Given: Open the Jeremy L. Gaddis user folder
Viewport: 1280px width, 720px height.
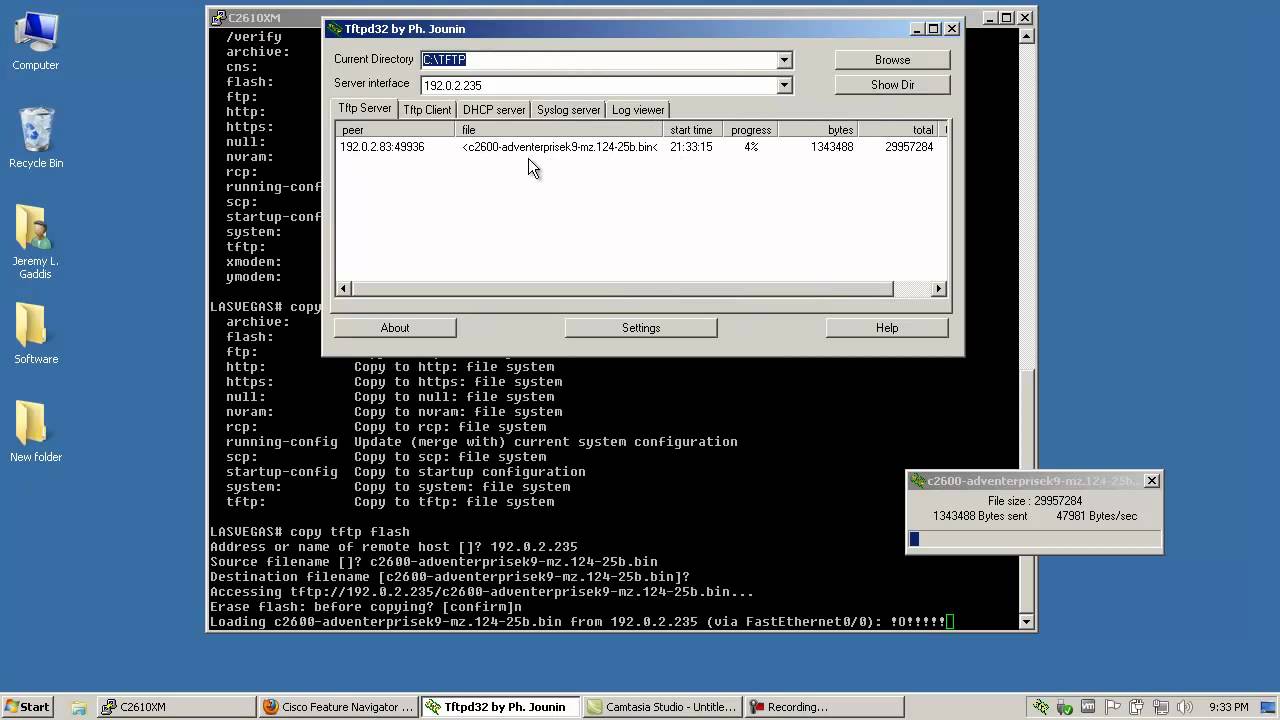Looking at the screenshot, I should click(x=35, y=240).
